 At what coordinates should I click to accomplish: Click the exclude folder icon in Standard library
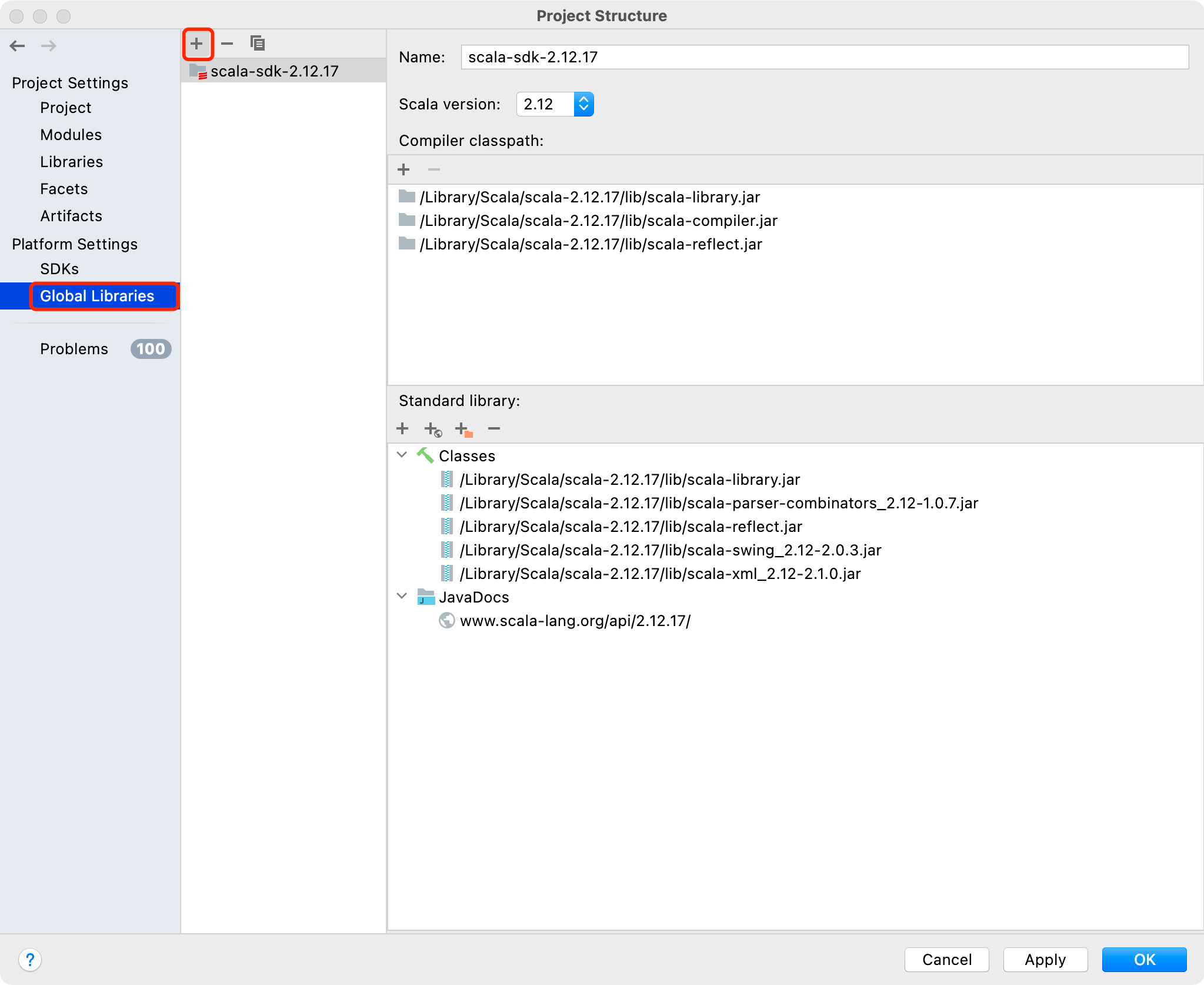point(464,430)
